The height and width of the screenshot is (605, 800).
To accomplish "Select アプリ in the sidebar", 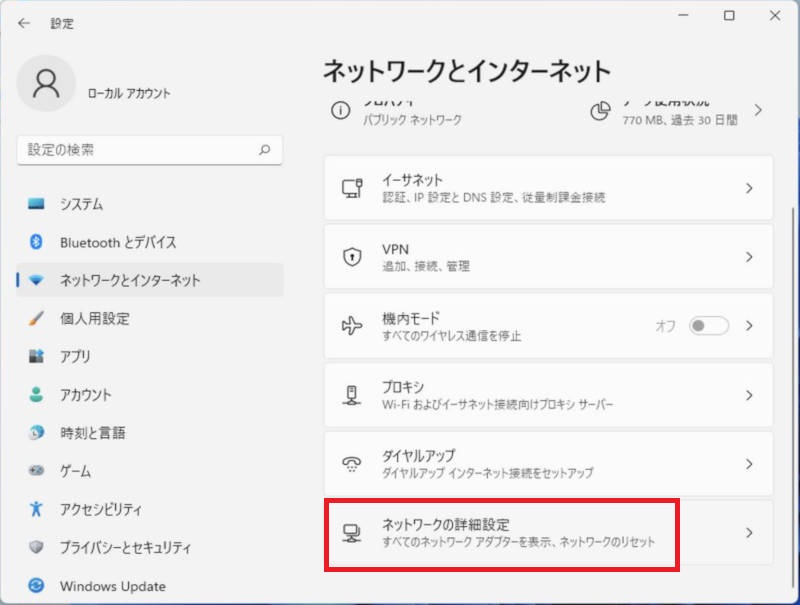I will [x=150, y=356].
